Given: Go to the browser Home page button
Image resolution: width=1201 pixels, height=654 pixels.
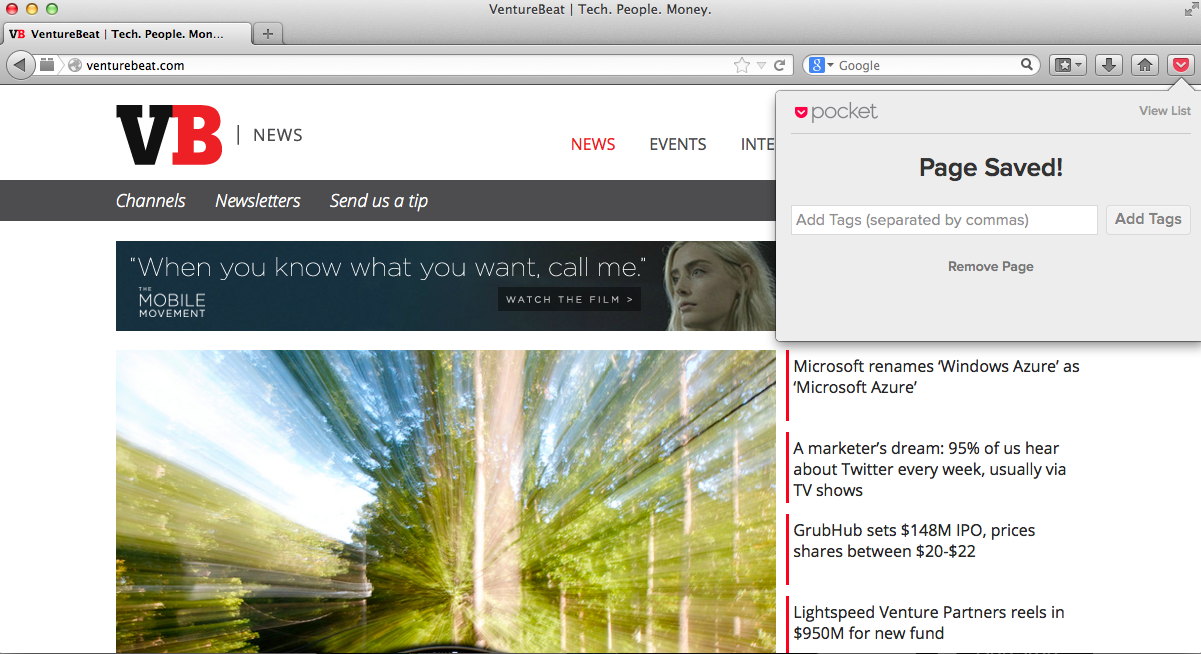Looking at the screenshot, I should pyautogui.click(x=1145, y=65).
